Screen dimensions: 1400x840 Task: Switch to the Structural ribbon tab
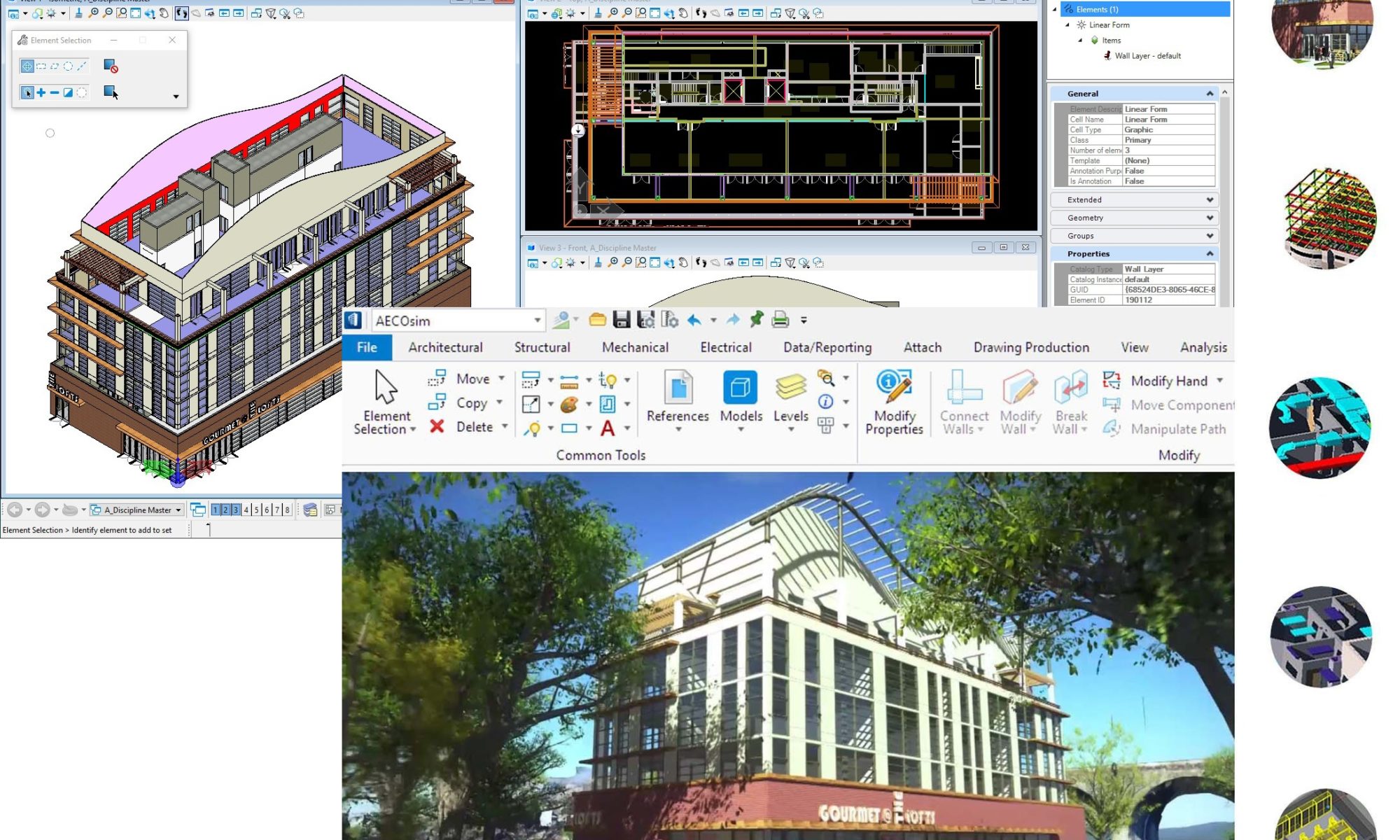(542, 347)
